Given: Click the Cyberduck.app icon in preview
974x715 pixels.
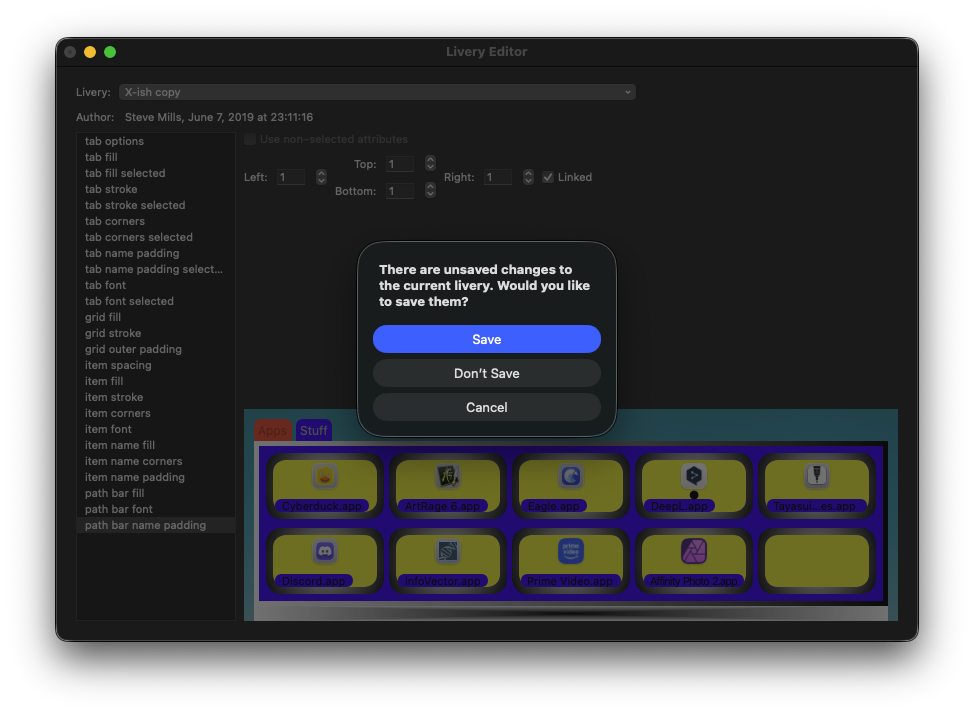Looking at the screenshot, I should click(324, 477).
